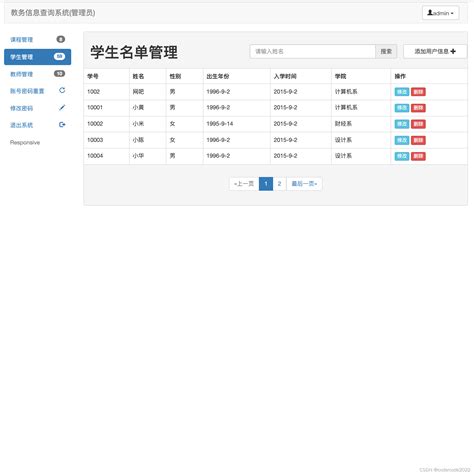Click the user icon next to admin
The height and width of the screenshot is (474, 474).
pos(430,13)
